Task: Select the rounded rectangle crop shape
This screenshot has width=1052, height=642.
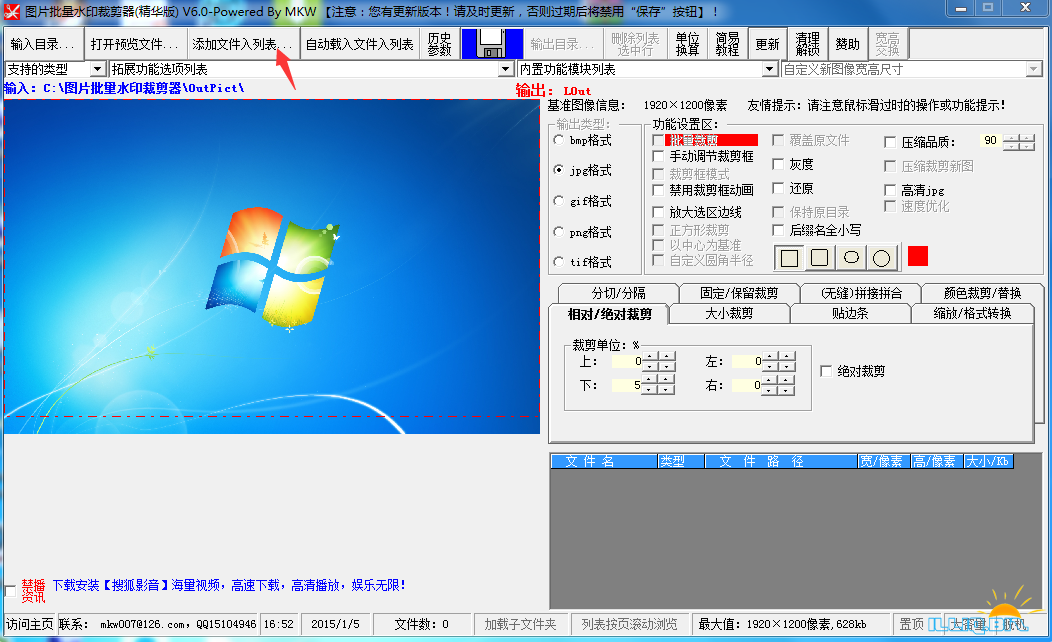Action: pyautogui.click(x=820, y=258)
